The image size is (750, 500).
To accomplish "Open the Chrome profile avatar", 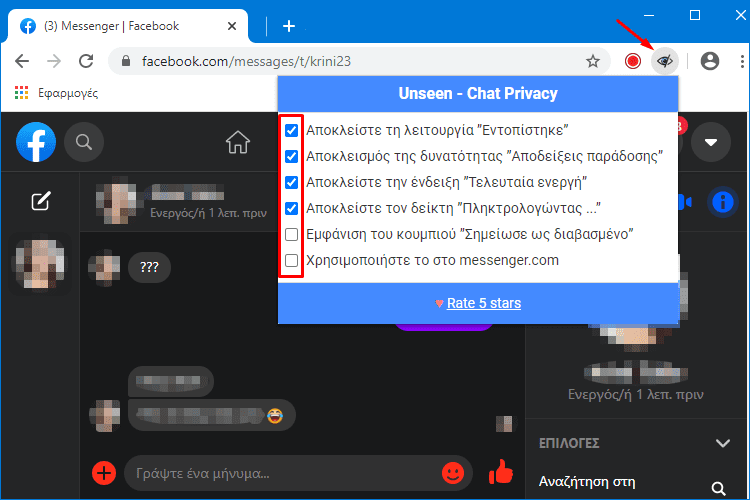I will tap(710, 61).
